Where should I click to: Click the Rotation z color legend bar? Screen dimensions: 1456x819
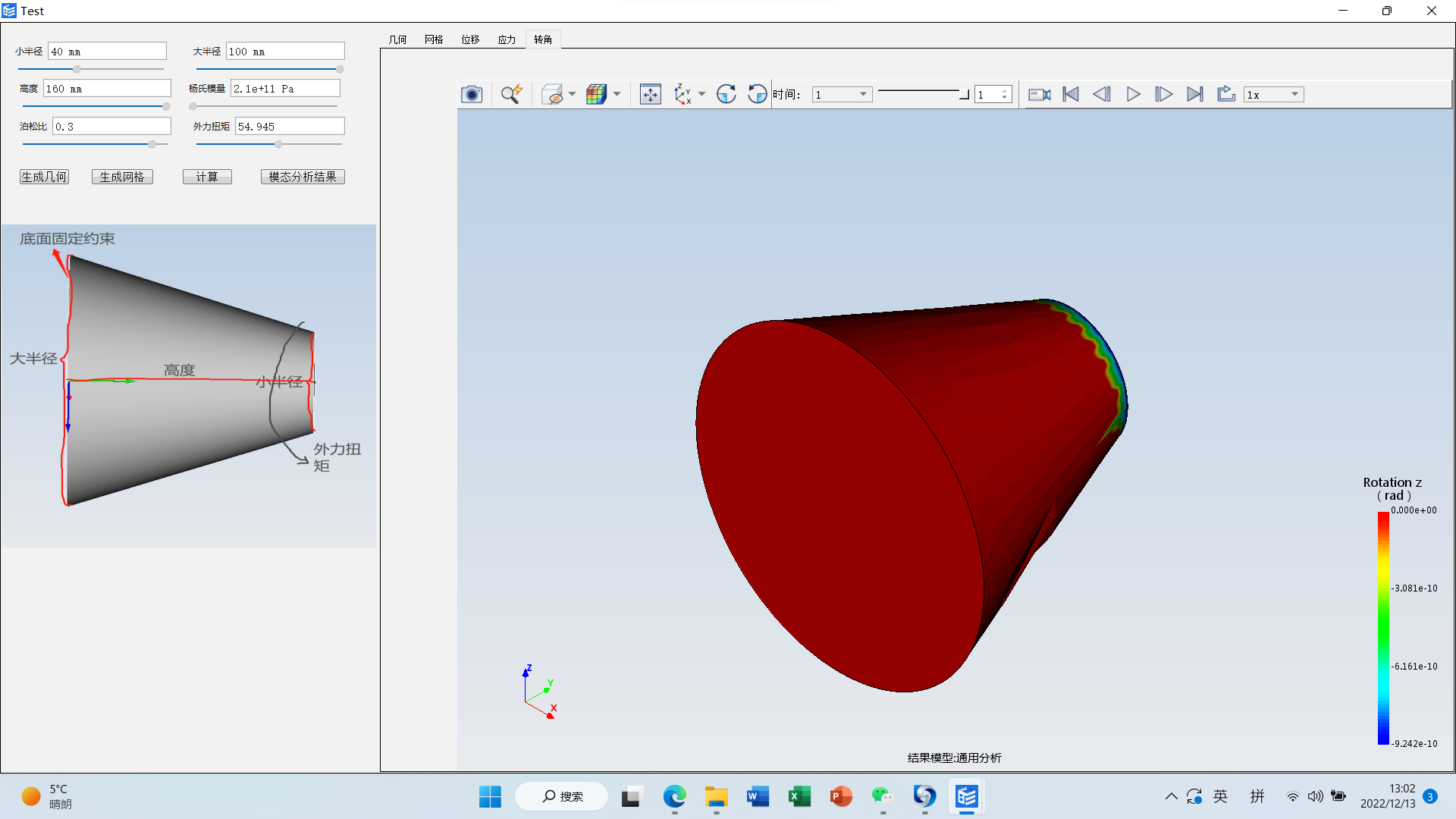pos(1384,628)
